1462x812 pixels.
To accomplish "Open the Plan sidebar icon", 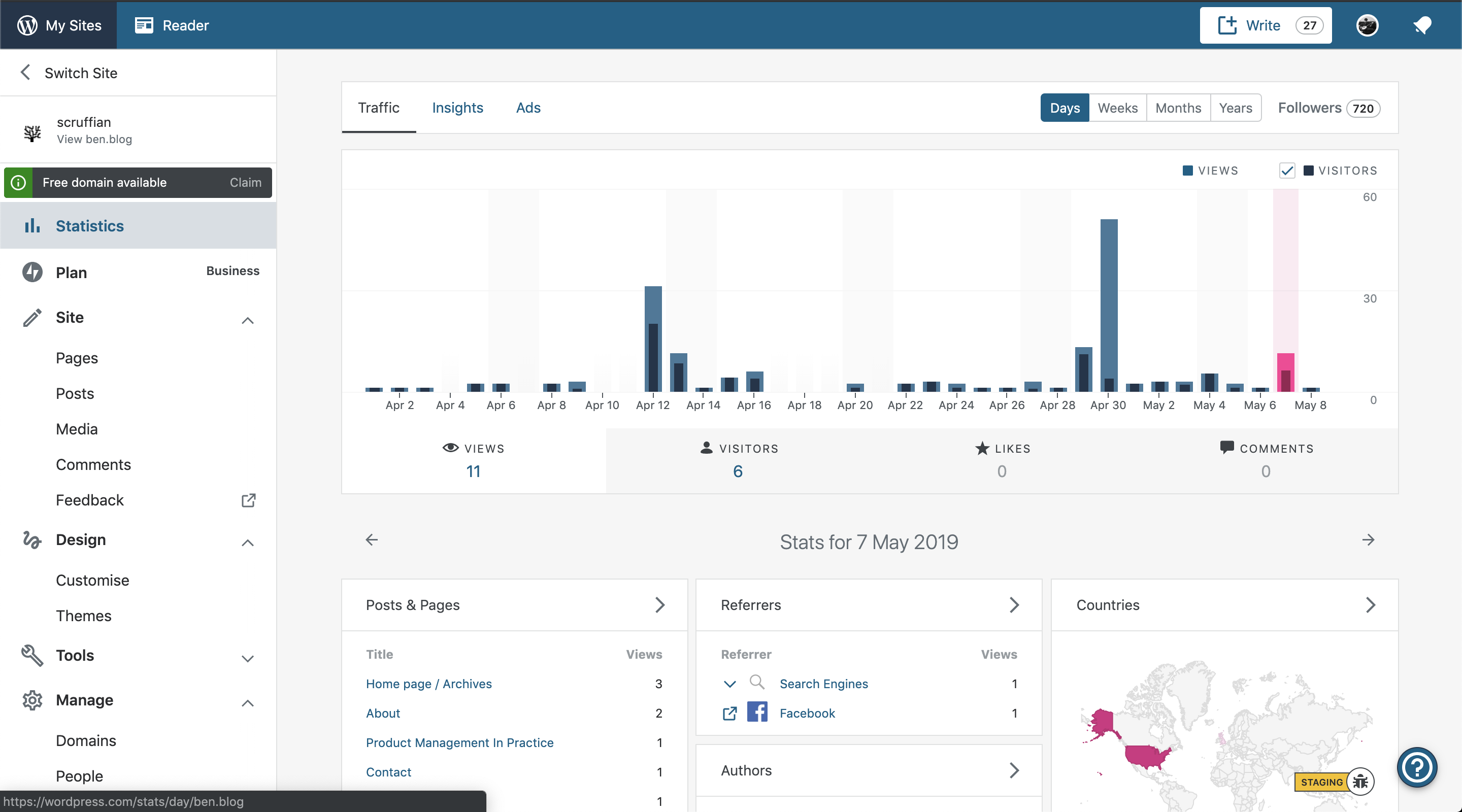I will pos(32,272).
